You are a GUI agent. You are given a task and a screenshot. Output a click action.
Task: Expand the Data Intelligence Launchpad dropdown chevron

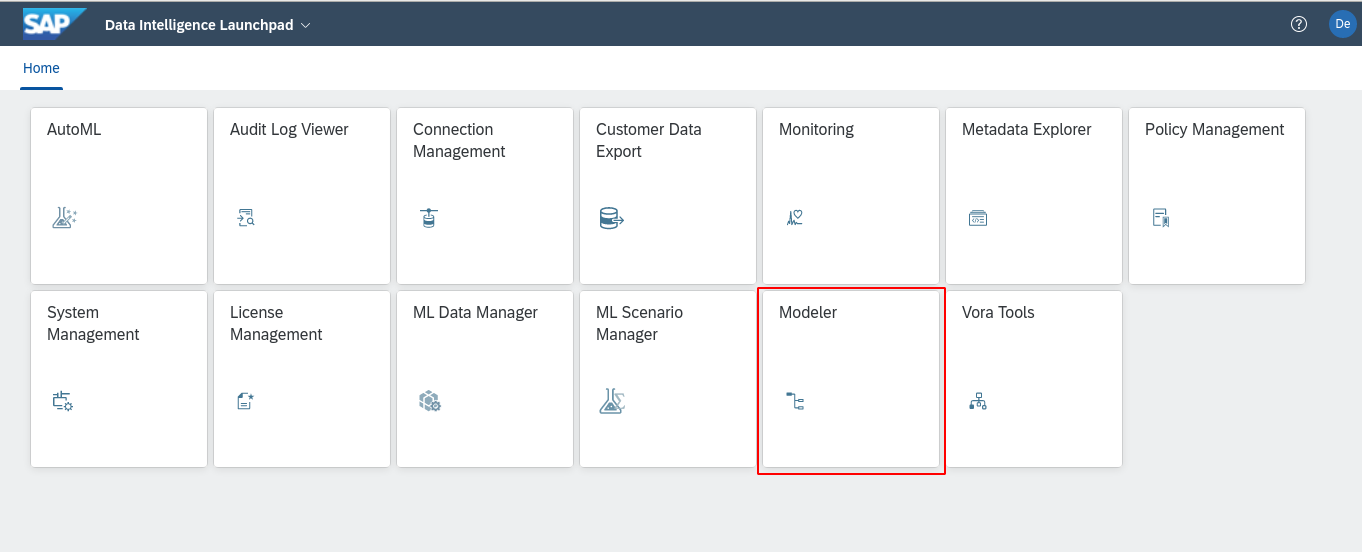tap(306, 25)
